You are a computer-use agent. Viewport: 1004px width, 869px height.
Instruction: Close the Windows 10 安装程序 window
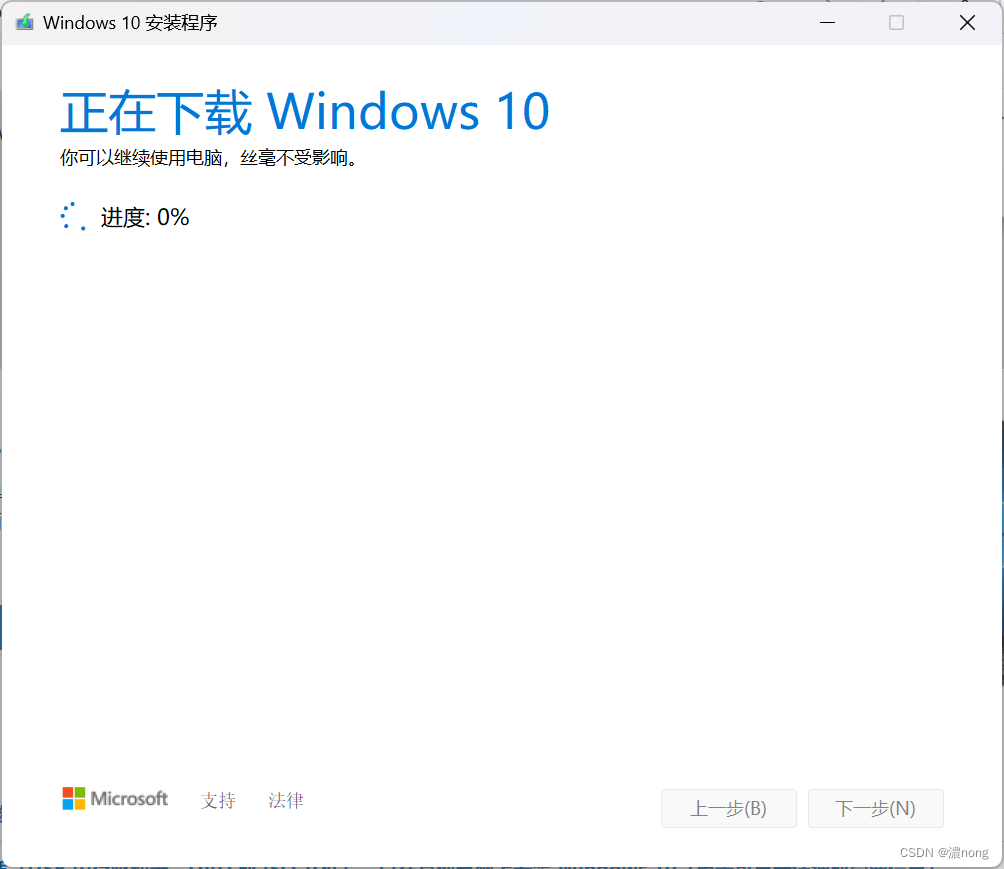(x=967, y=23)
